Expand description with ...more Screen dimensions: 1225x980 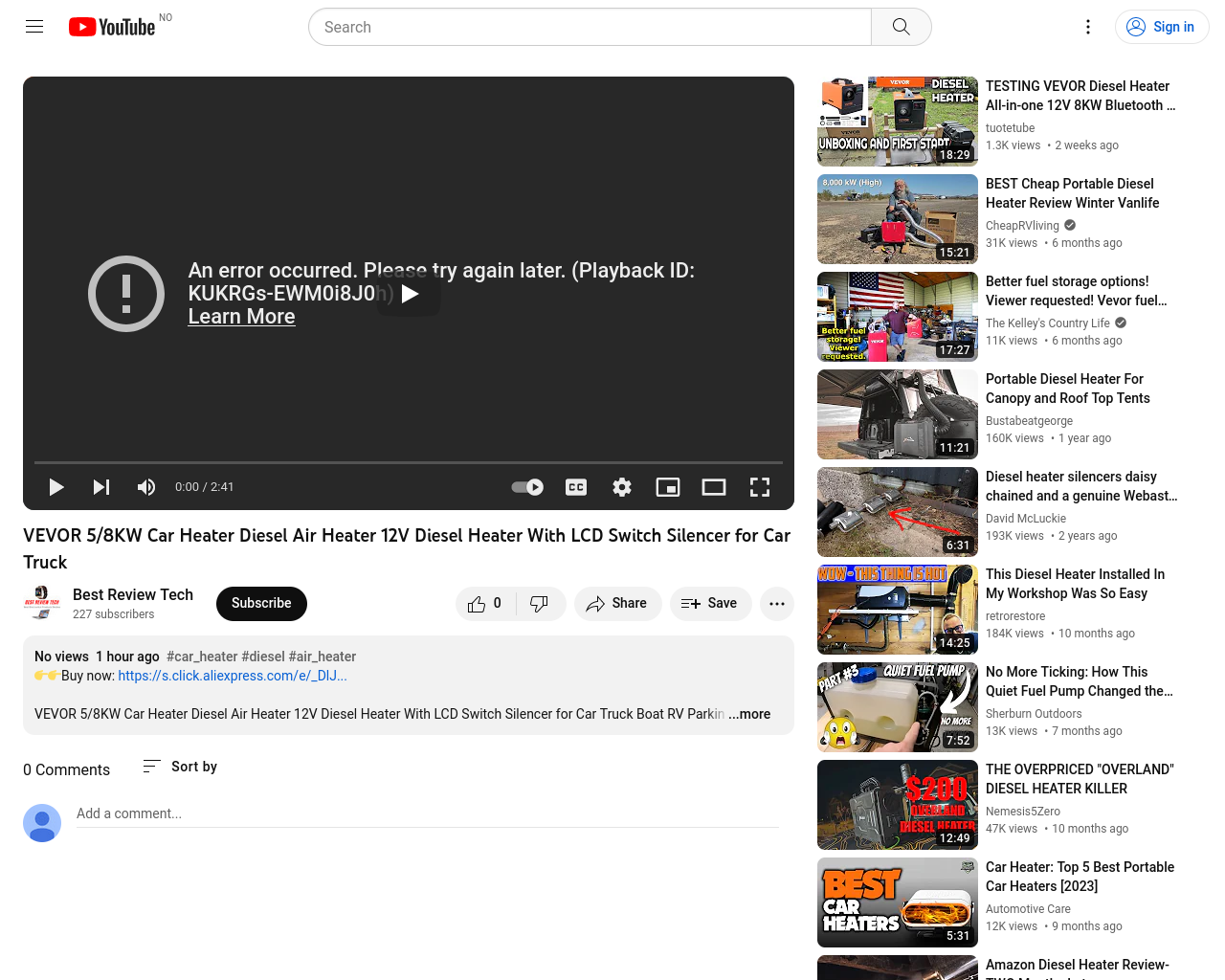tap(749, 714)
